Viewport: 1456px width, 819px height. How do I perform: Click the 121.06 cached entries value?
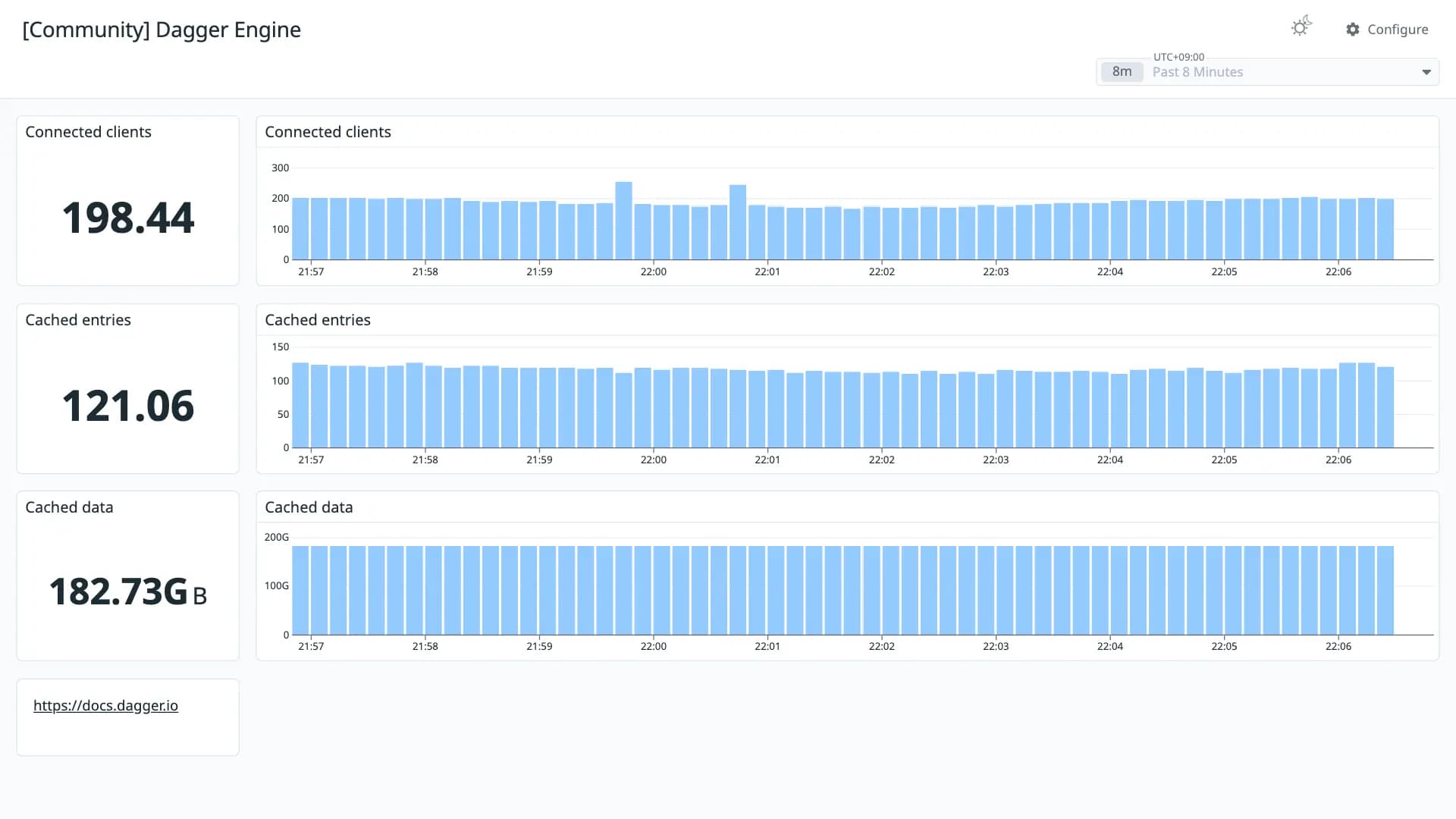pyautogui.click(x=128, y=406)
